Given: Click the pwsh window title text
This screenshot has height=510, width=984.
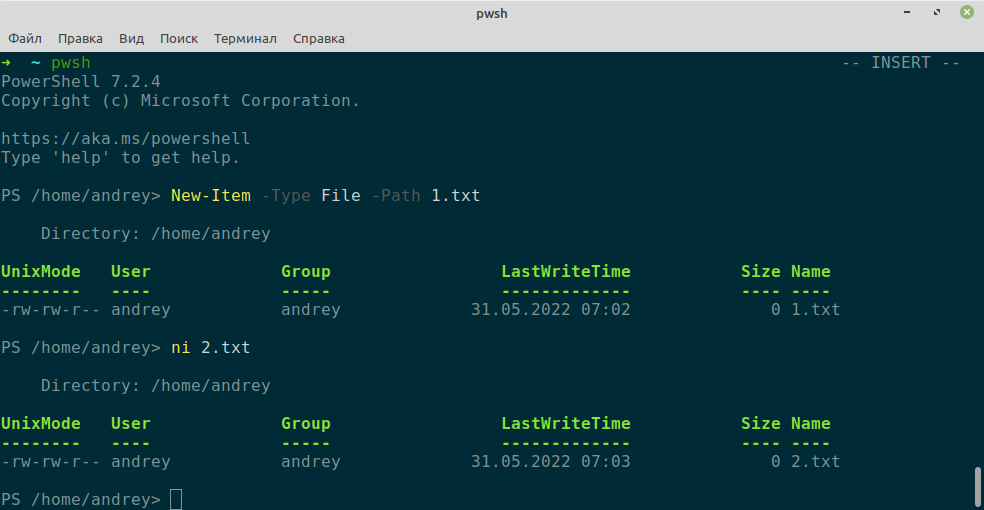Looking at the screenshot, I should pos(491,13).
